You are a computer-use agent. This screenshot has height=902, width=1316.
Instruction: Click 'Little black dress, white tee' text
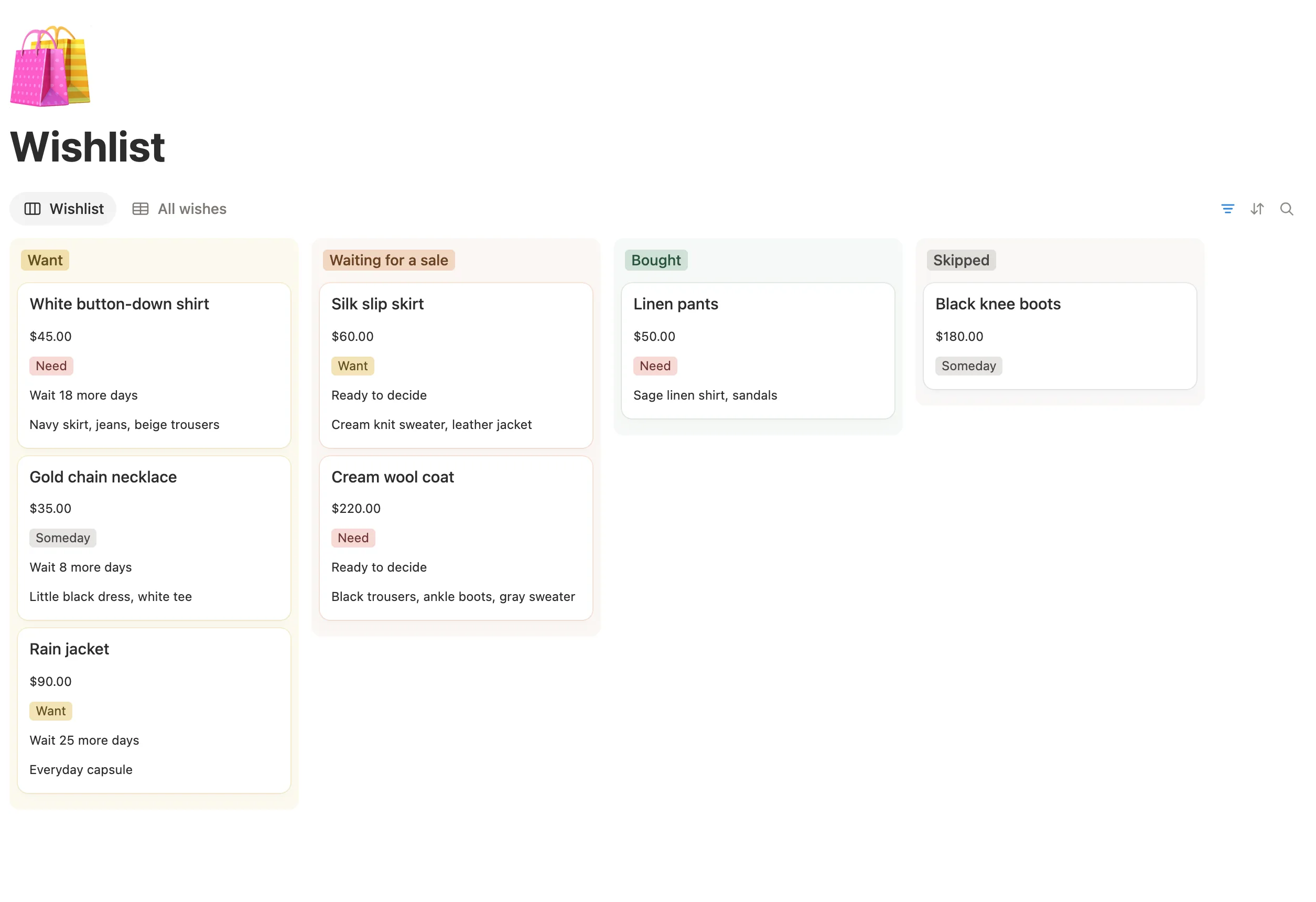coord(111,597)
